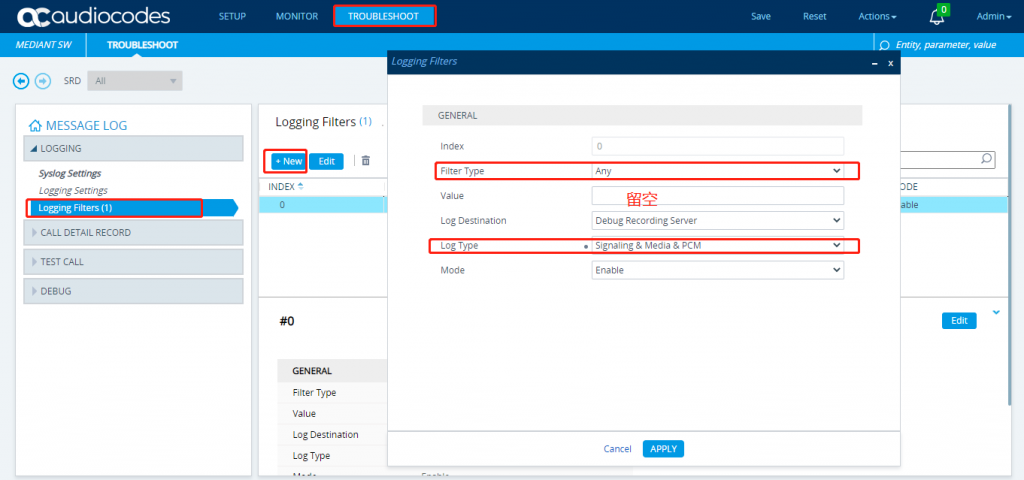Viewport: 1024px width, 480px height.
Task: Open the notifications bell icon
Action: pos(937,17)
